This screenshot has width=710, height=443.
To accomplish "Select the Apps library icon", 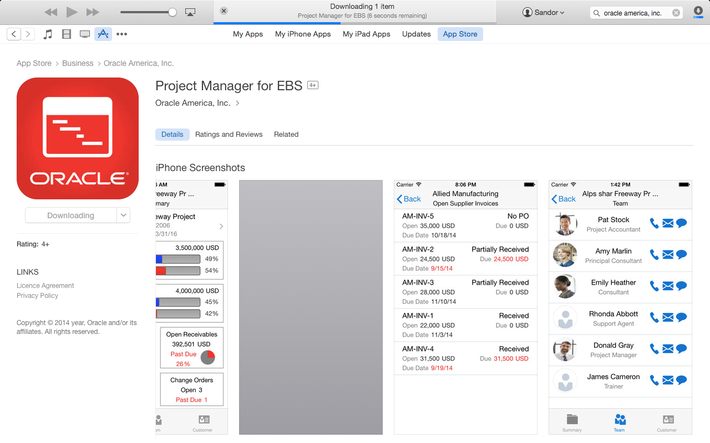I will pyautogui.click(x=103, y=34).
